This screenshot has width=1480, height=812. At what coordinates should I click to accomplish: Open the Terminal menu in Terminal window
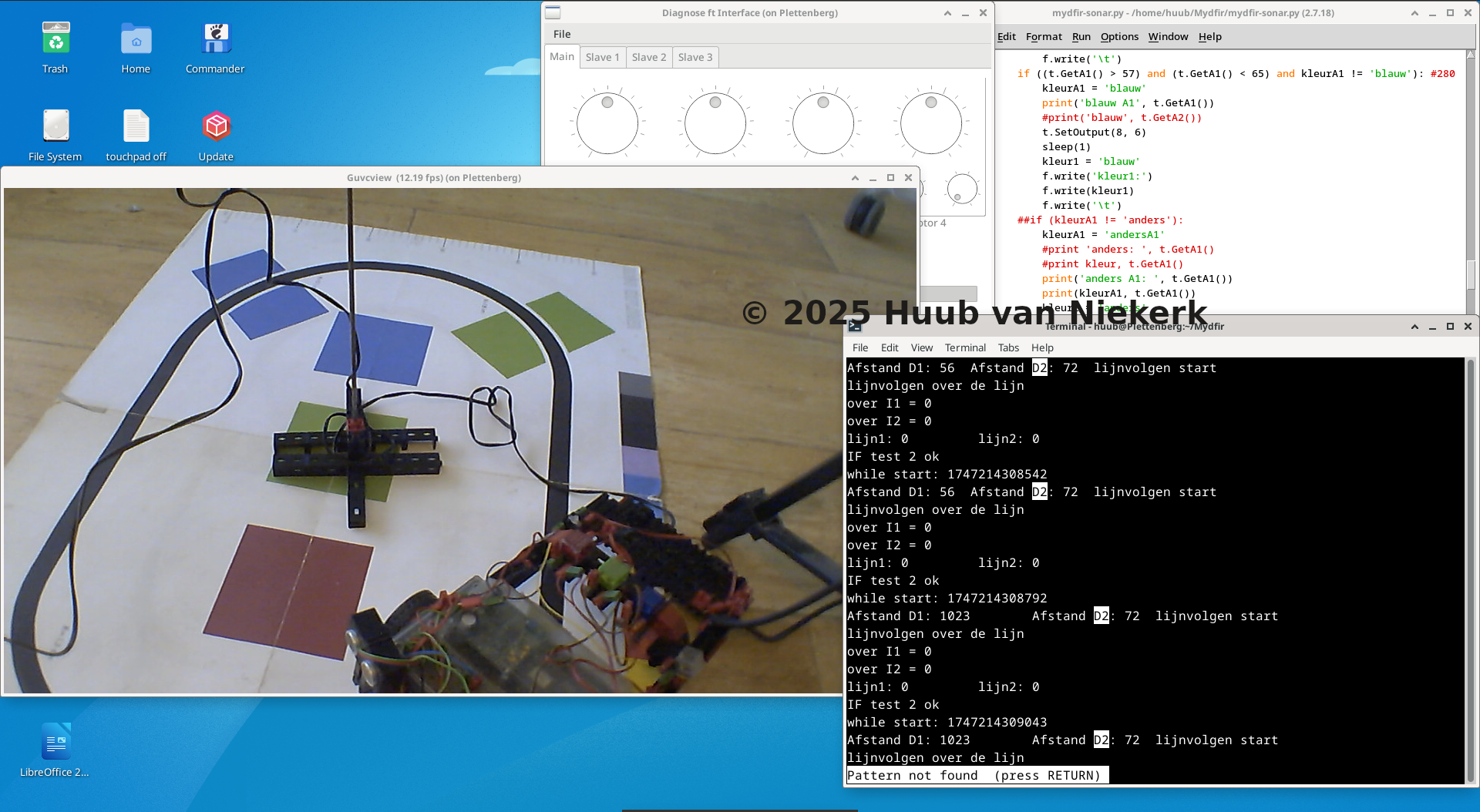tap(965, 347)
